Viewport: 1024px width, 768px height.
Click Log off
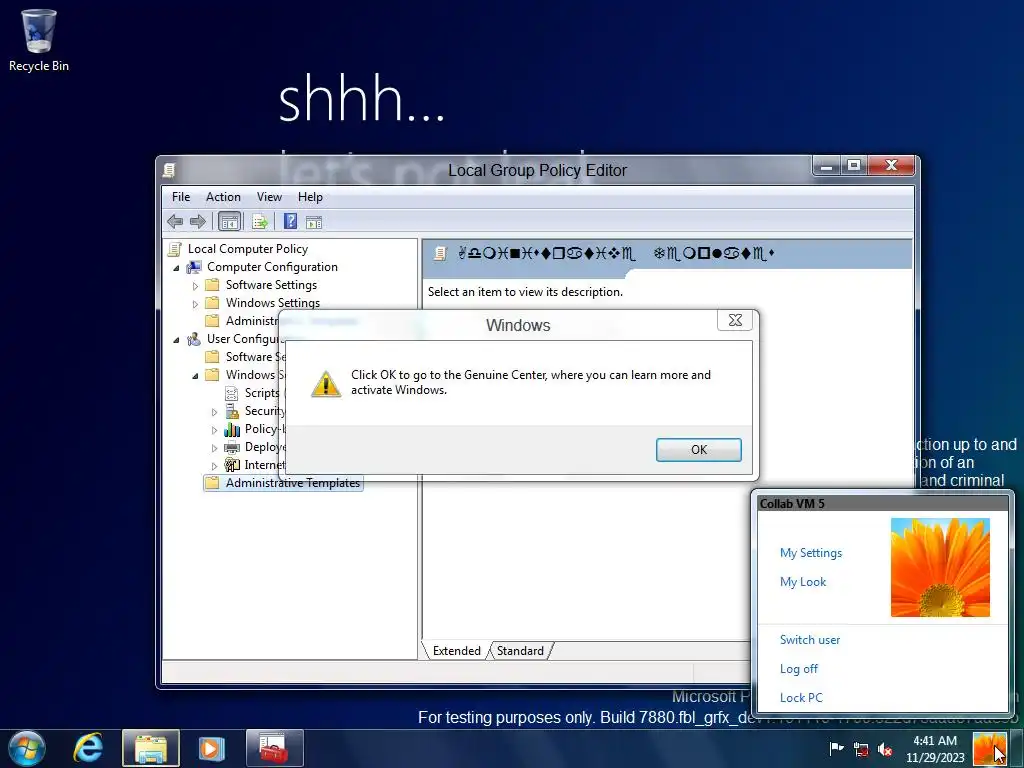coord(798,668)
